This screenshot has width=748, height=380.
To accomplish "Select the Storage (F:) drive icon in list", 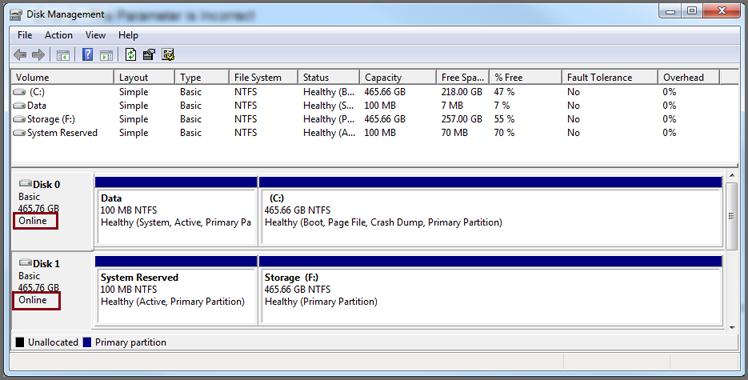I will pyautogui.click(x=20, y=119).
